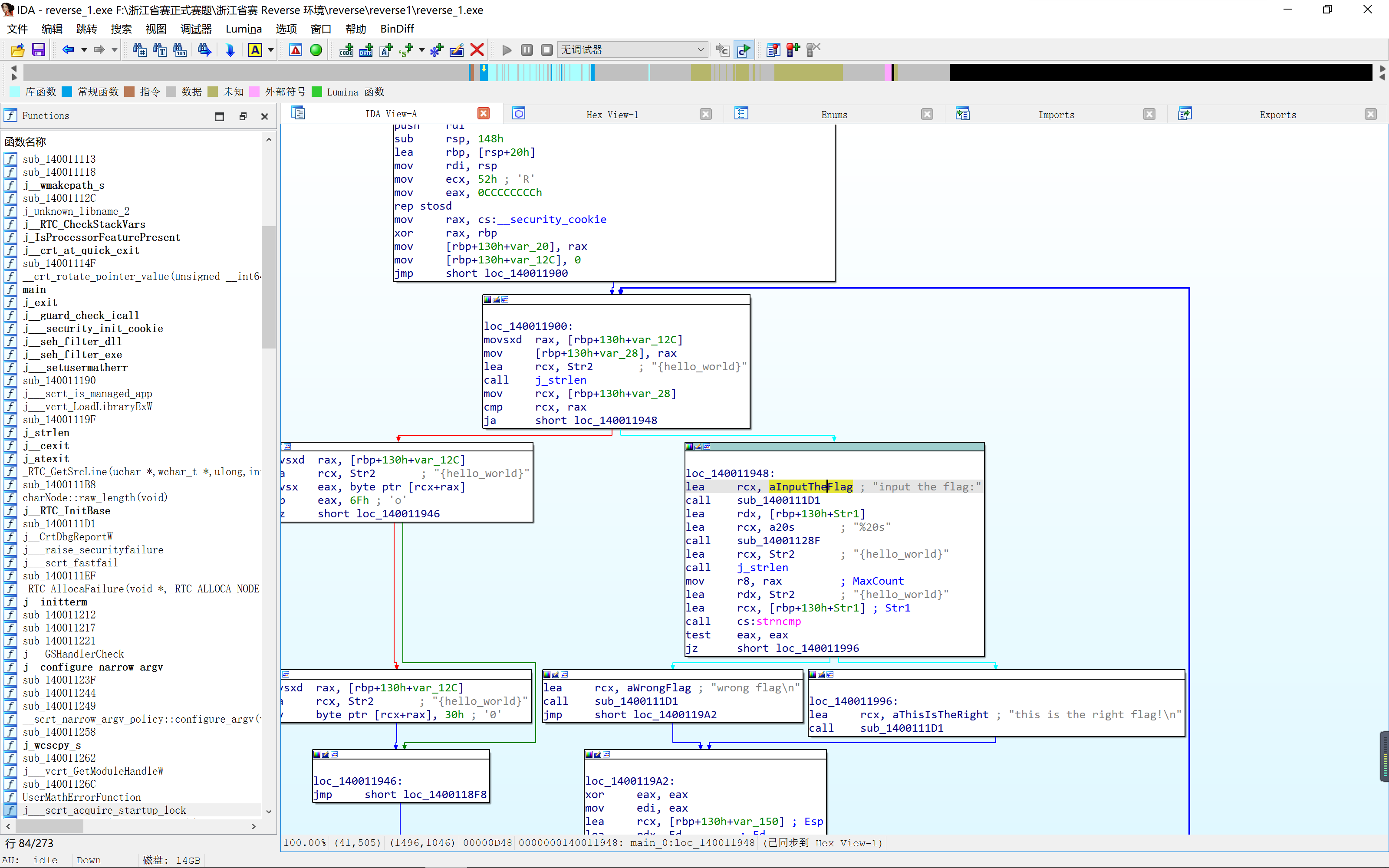Click the add breakpoint traffic light icon
The width and height of the screenshot is (1389, 868).
[793, 50]
